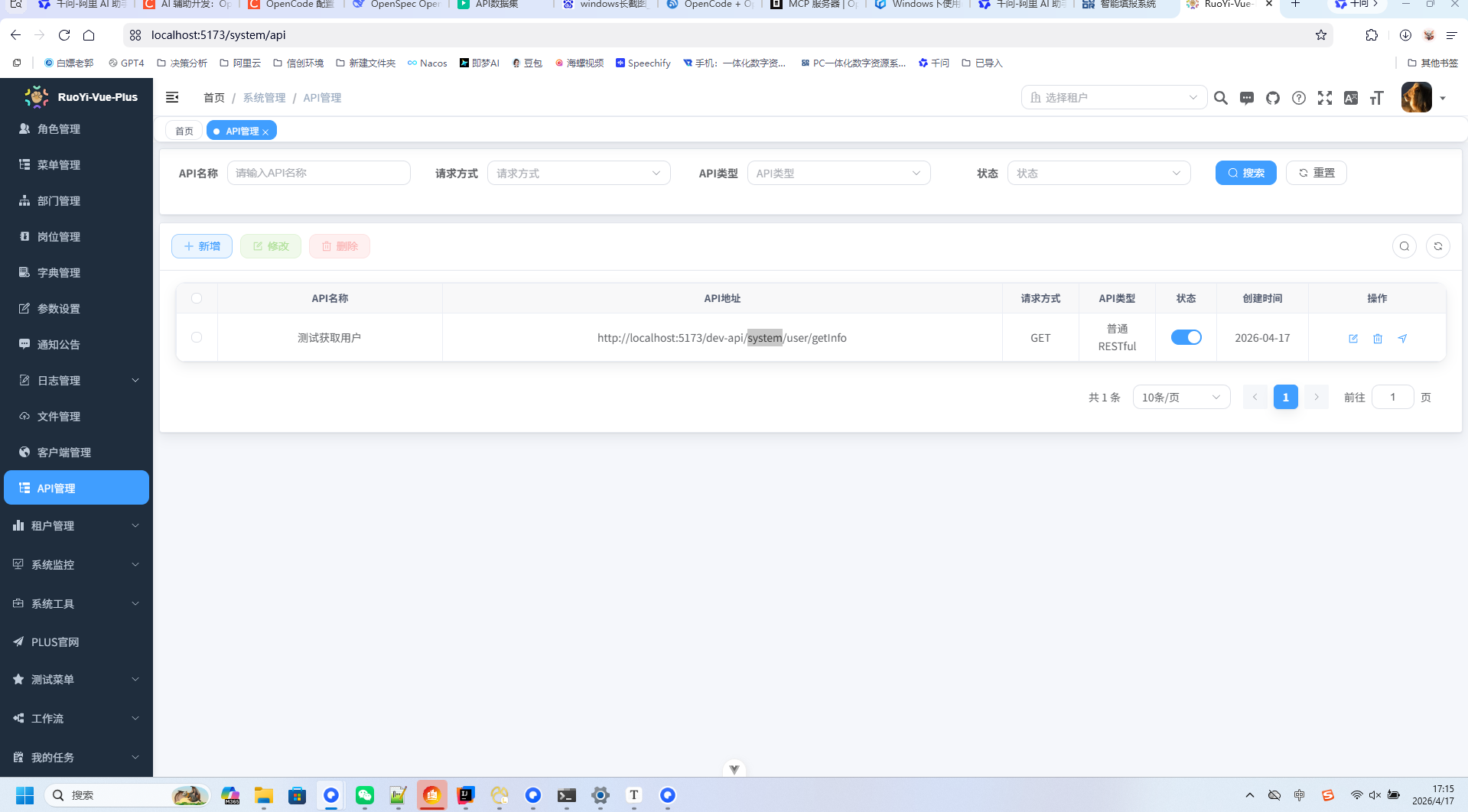Select the header checkbox to select all rows
The width and height of the screenshot is (1468, 812).
coord(196,298)
